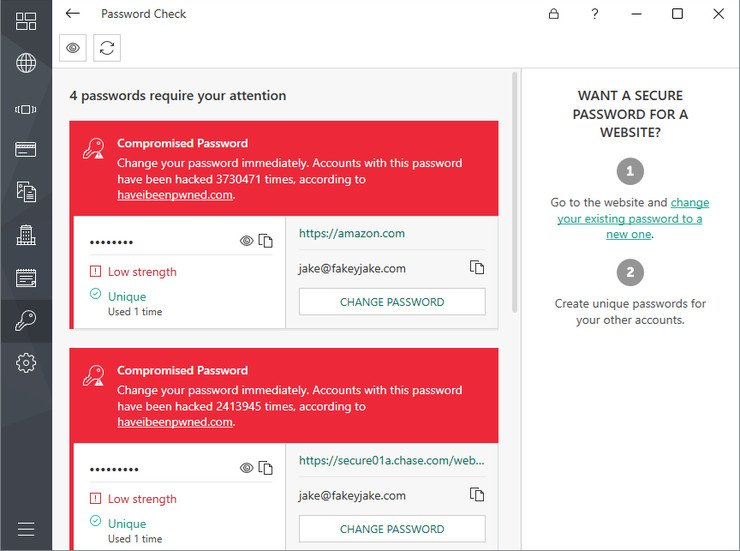The width and height of the screenshot is (740, 551).
Task: Open Settings gear in sidebar
Action: [x=26, y=363]
